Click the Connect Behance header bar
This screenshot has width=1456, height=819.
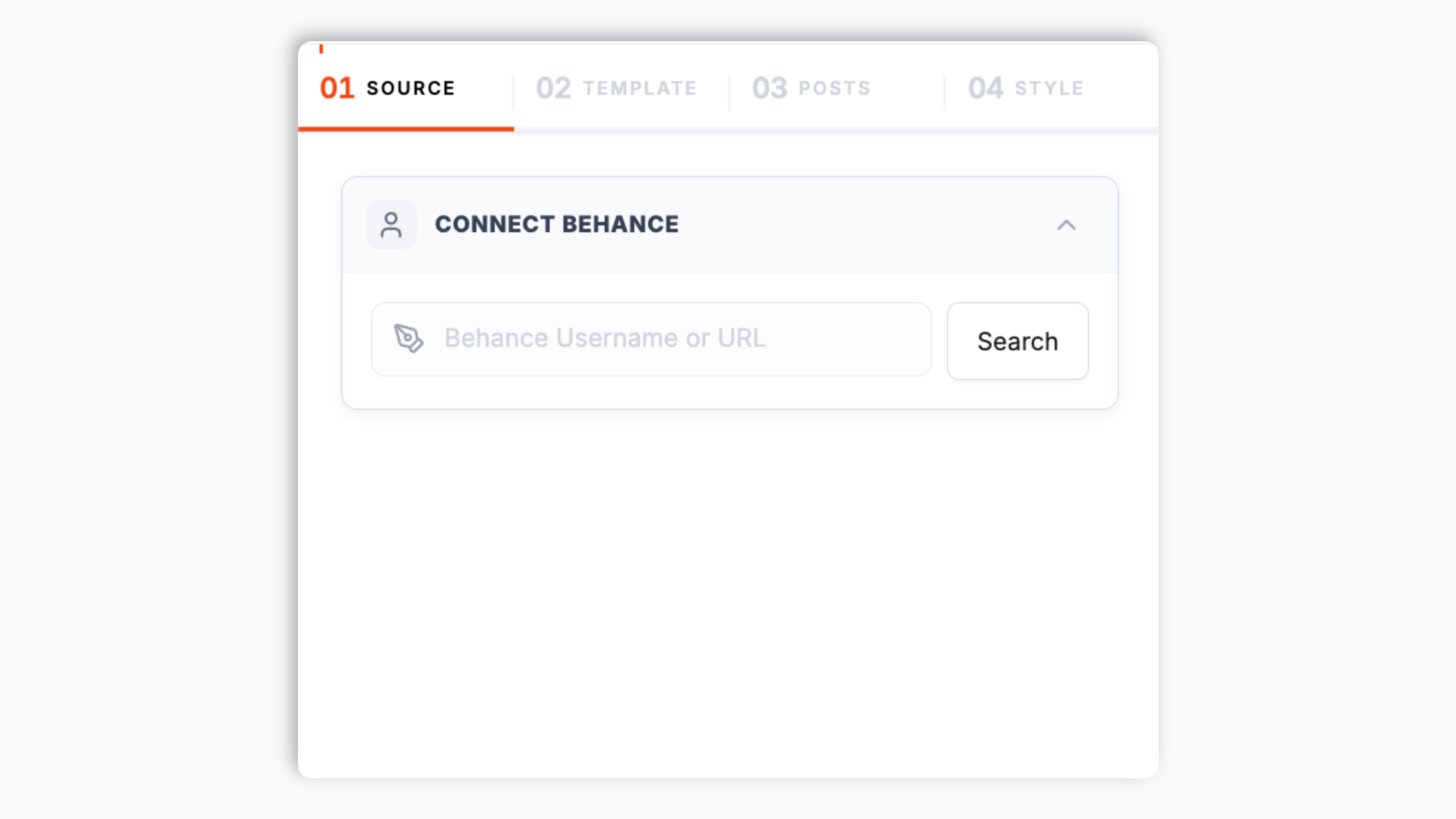pos(730,225)
